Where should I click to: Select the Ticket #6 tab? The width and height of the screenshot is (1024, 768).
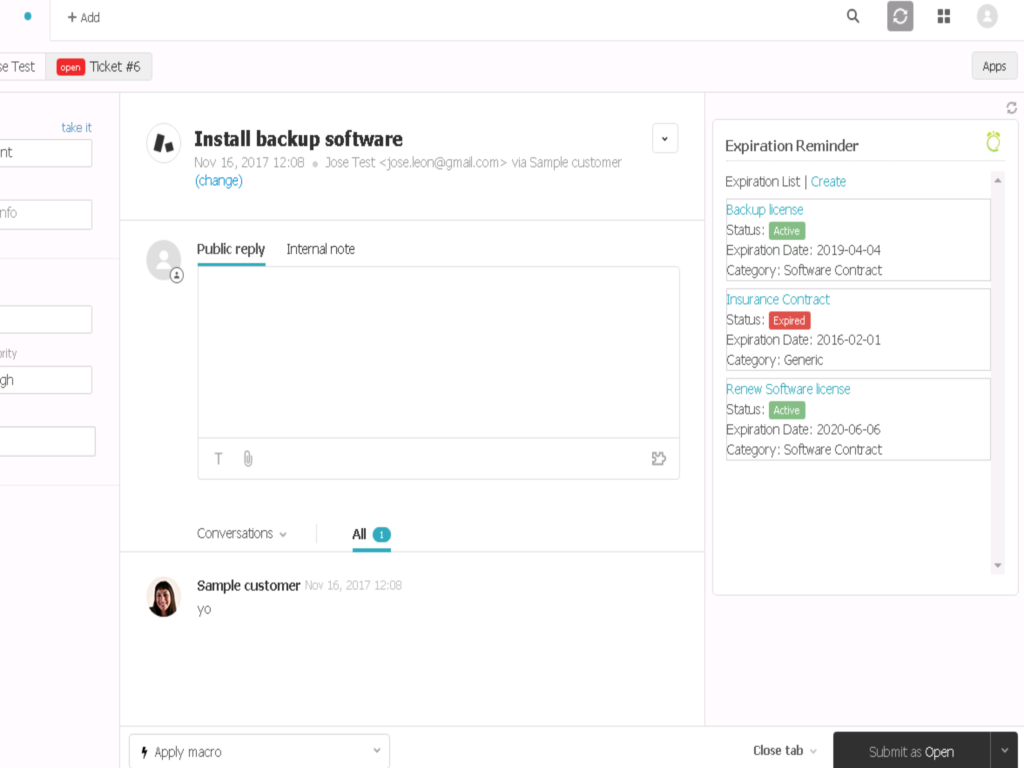[x=104, y=67]
